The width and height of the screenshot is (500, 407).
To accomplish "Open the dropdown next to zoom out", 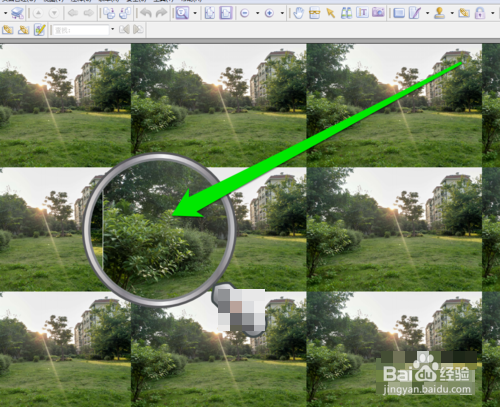I will 257,13.
